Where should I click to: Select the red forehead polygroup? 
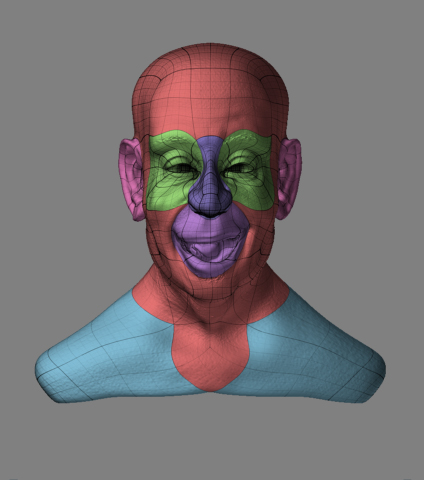coord(210,110)
